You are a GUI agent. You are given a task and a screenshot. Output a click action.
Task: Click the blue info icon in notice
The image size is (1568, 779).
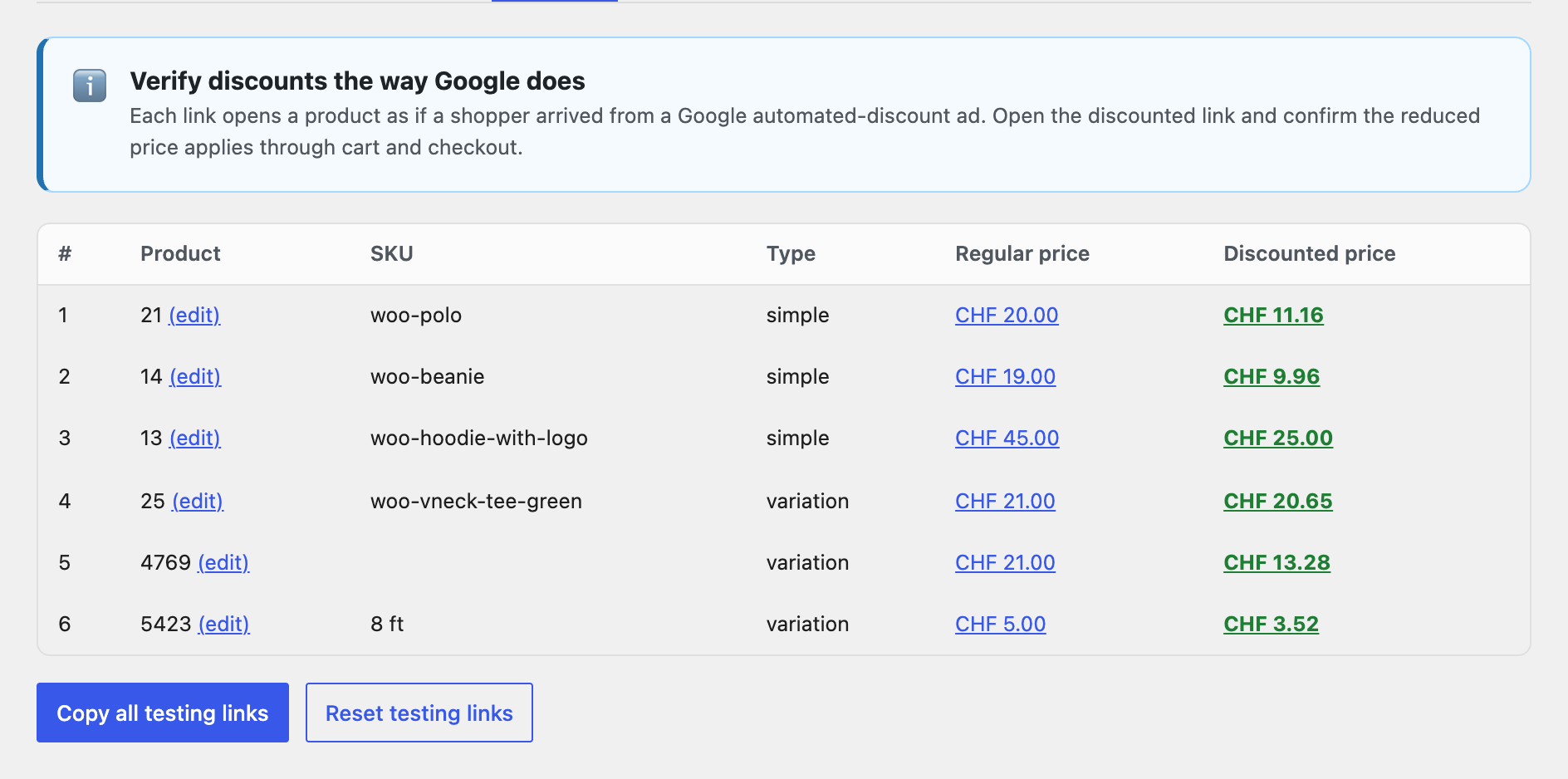point(90,86)
